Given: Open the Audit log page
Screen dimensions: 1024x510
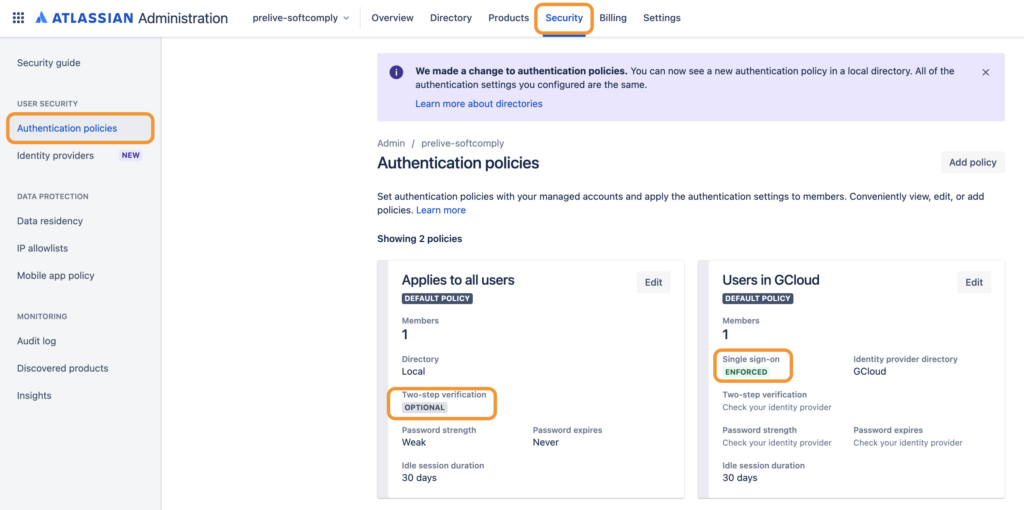Looking at the screenshot, I should [37, 341].
